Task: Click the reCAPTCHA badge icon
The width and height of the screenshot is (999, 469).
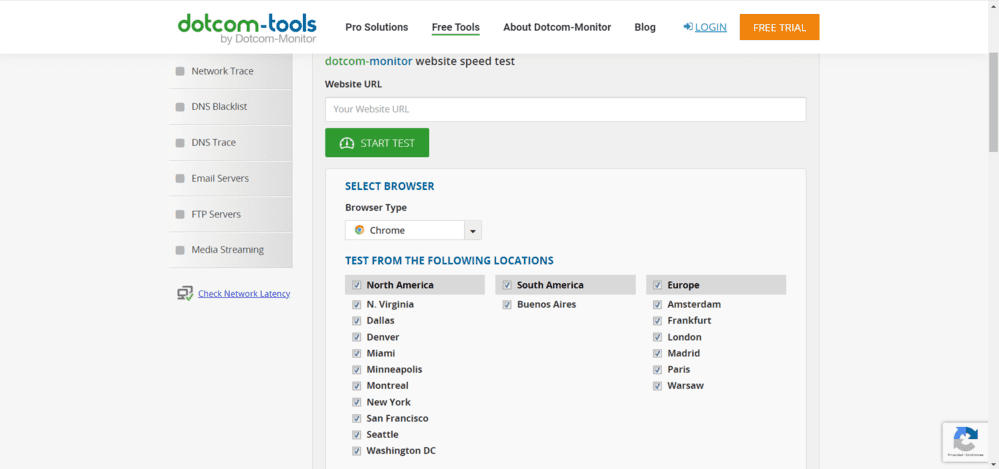Action: point(965,440)
